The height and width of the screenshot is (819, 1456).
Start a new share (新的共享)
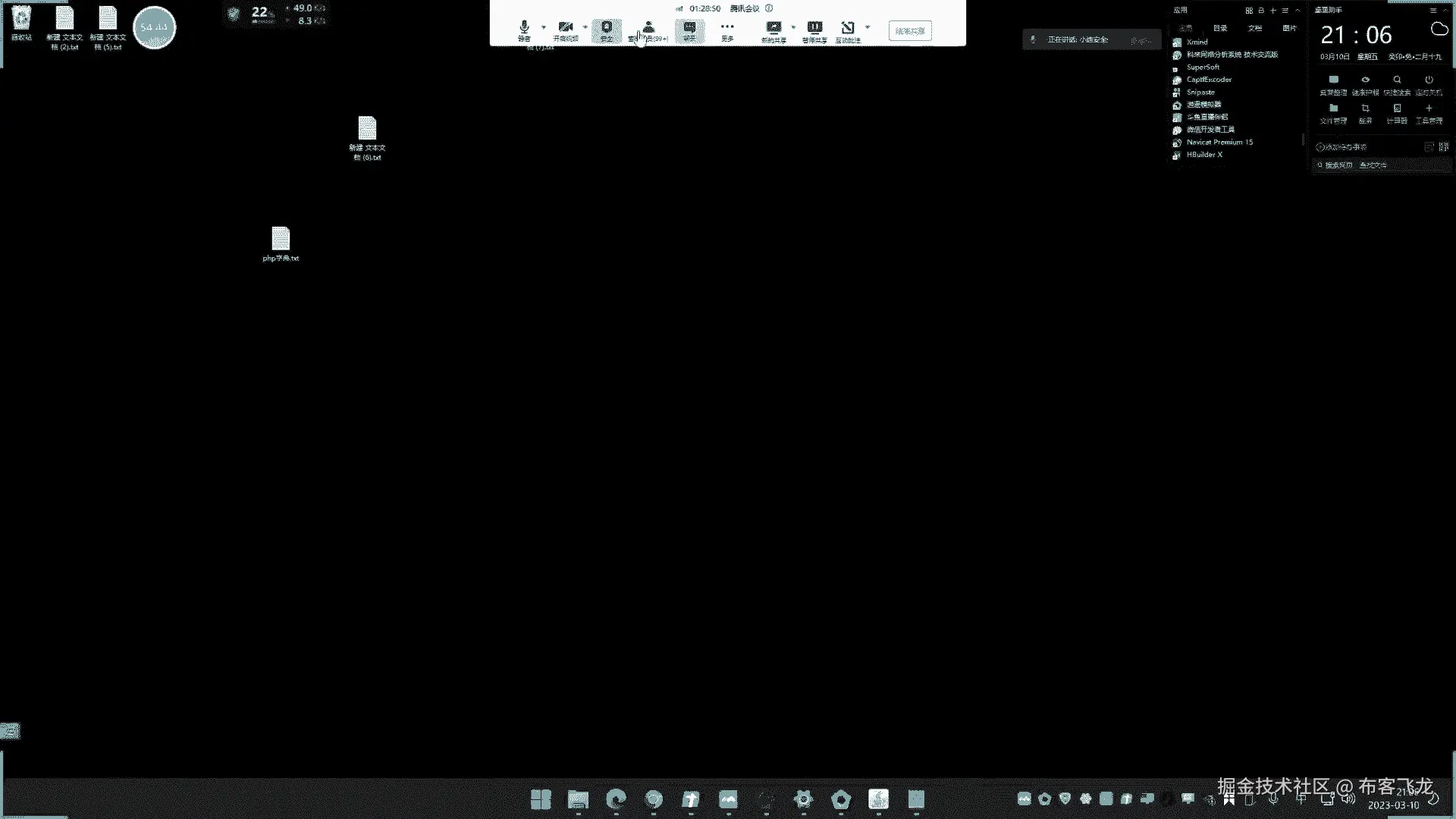pos(773,30)
